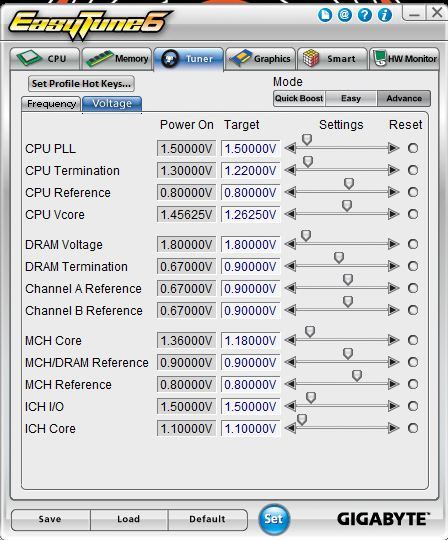The width and height of the screenshot is (448, 540).
Task: Choose Advance mode
Action: [404, 98]
